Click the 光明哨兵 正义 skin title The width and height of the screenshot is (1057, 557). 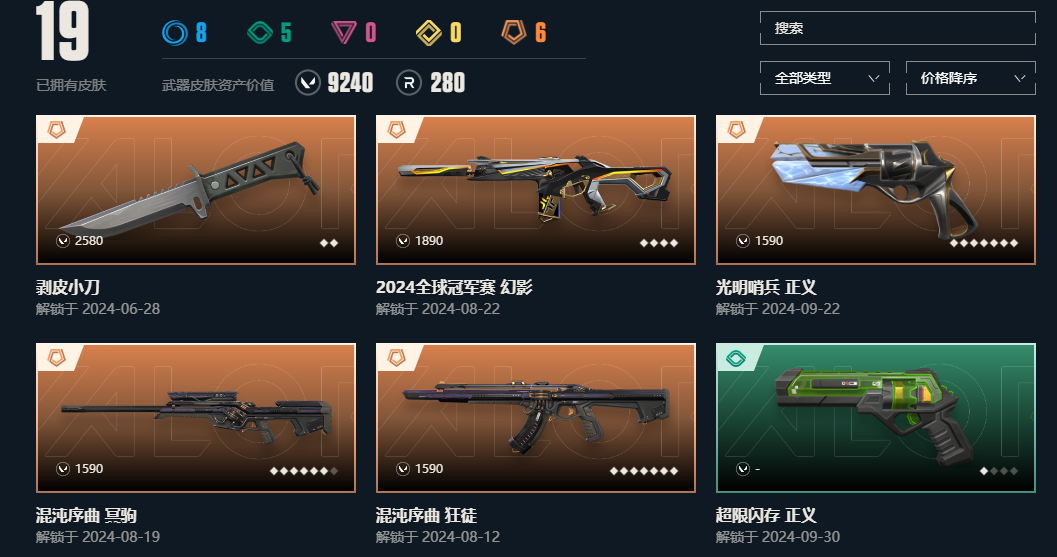point(766,288)
